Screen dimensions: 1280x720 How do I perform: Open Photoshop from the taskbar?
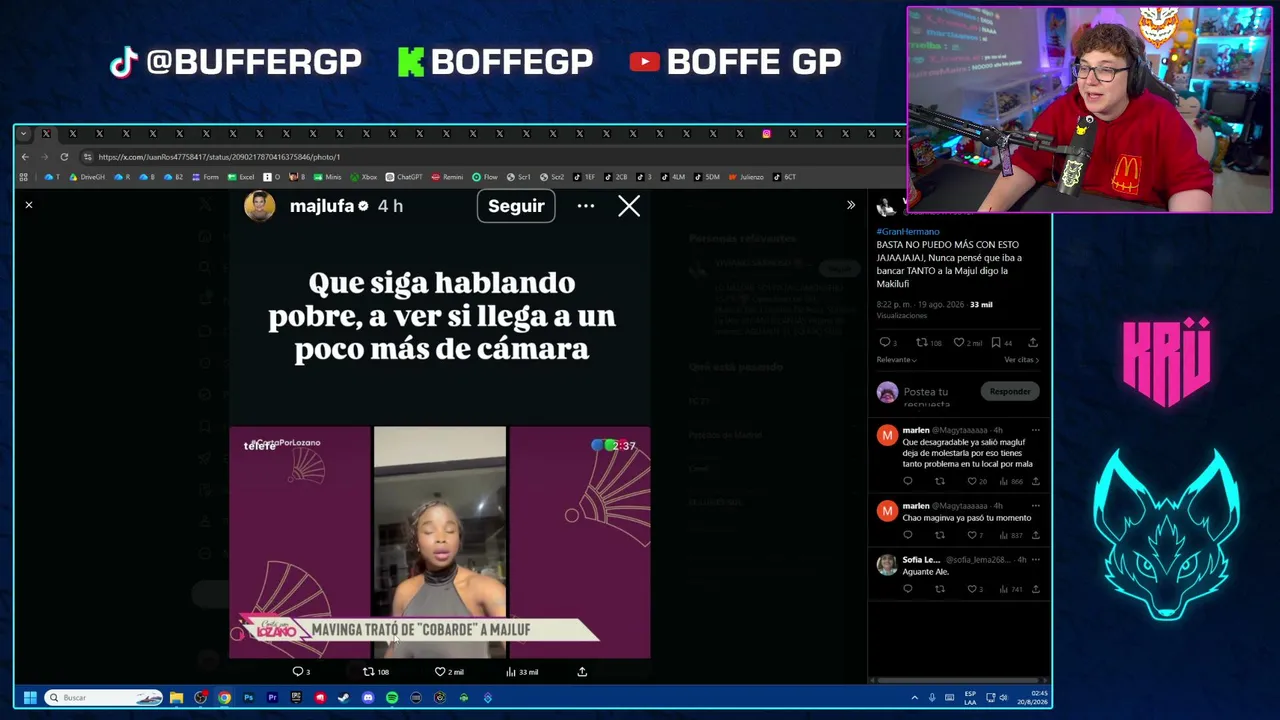coord(248,698)
